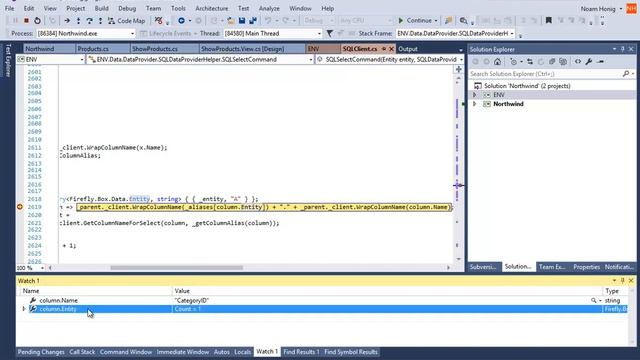Click Preview Selected Items icon in Solution Explorer
This screenshot has height=360, width=640.
(600, 62)
